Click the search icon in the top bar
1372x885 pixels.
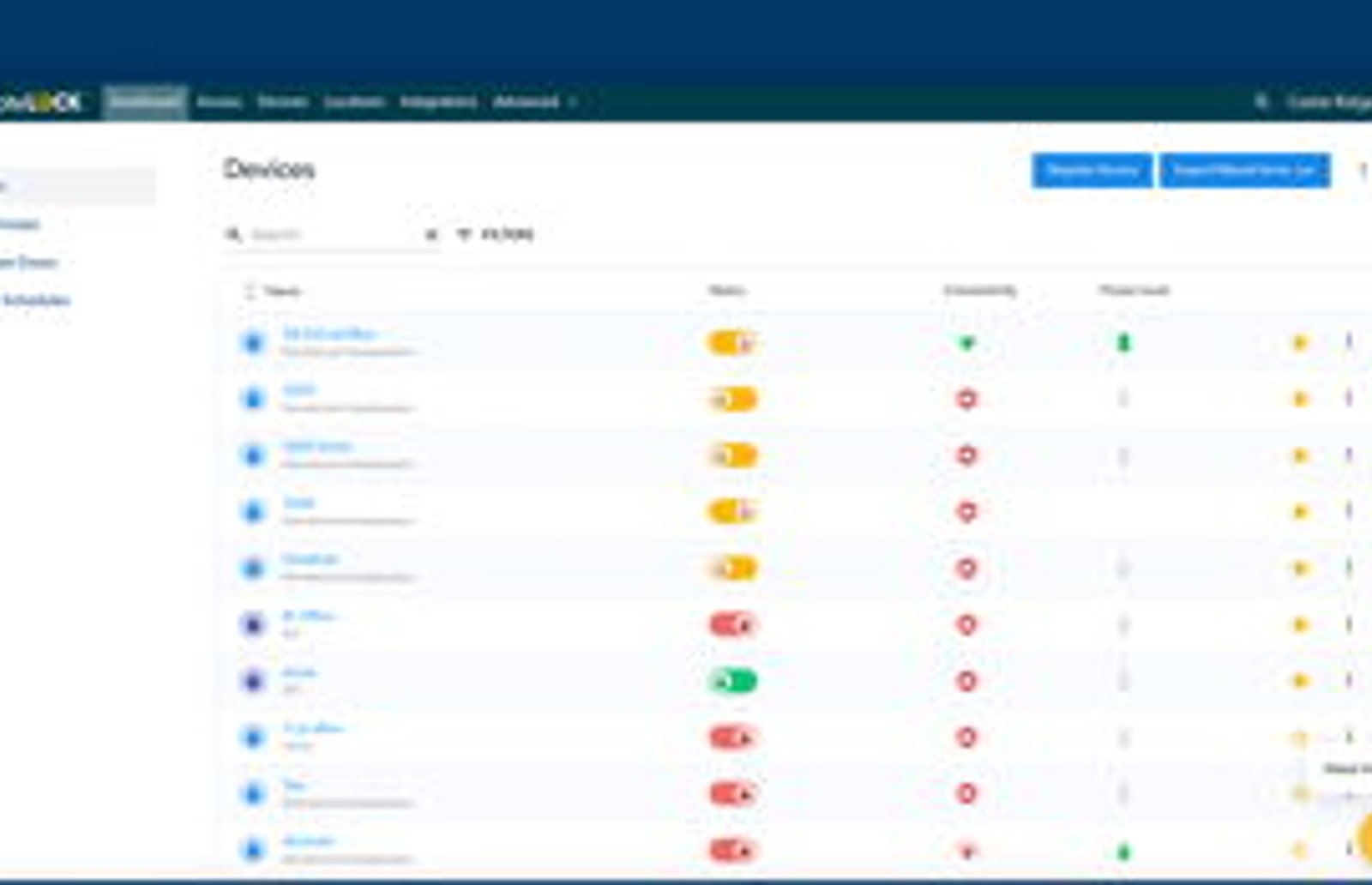tap(1261, 102)
